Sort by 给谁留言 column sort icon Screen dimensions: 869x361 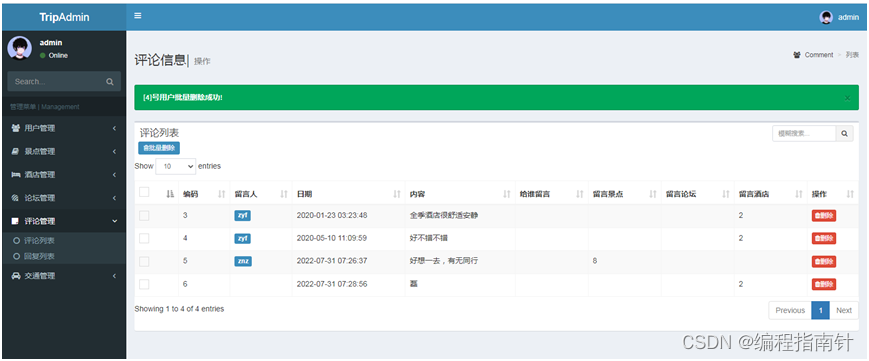point(580,194)
